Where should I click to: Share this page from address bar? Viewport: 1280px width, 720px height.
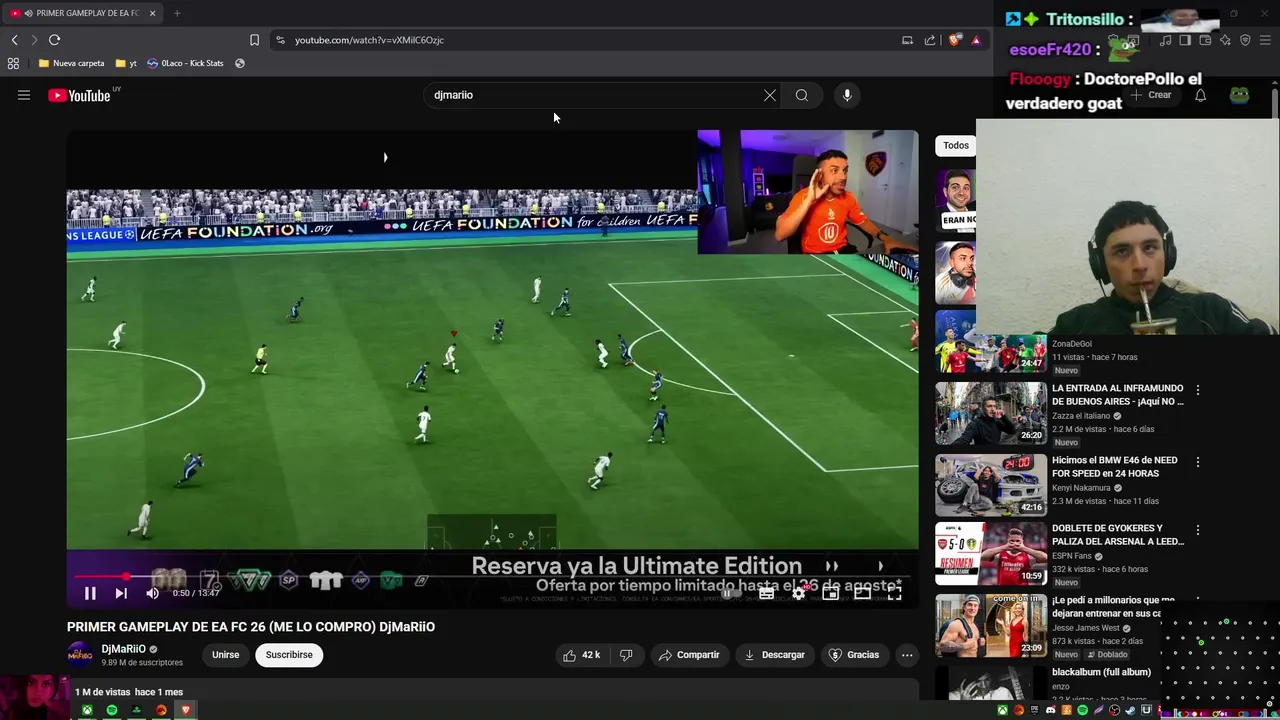pyautogui.click(x=930, y=40)
